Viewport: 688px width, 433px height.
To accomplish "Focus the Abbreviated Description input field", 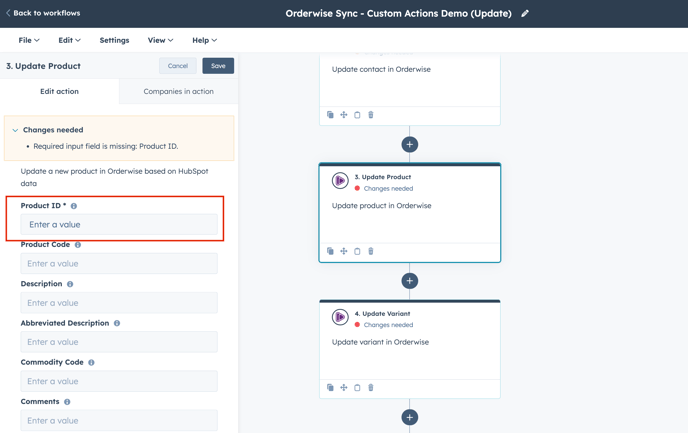I will click(119, 342).
